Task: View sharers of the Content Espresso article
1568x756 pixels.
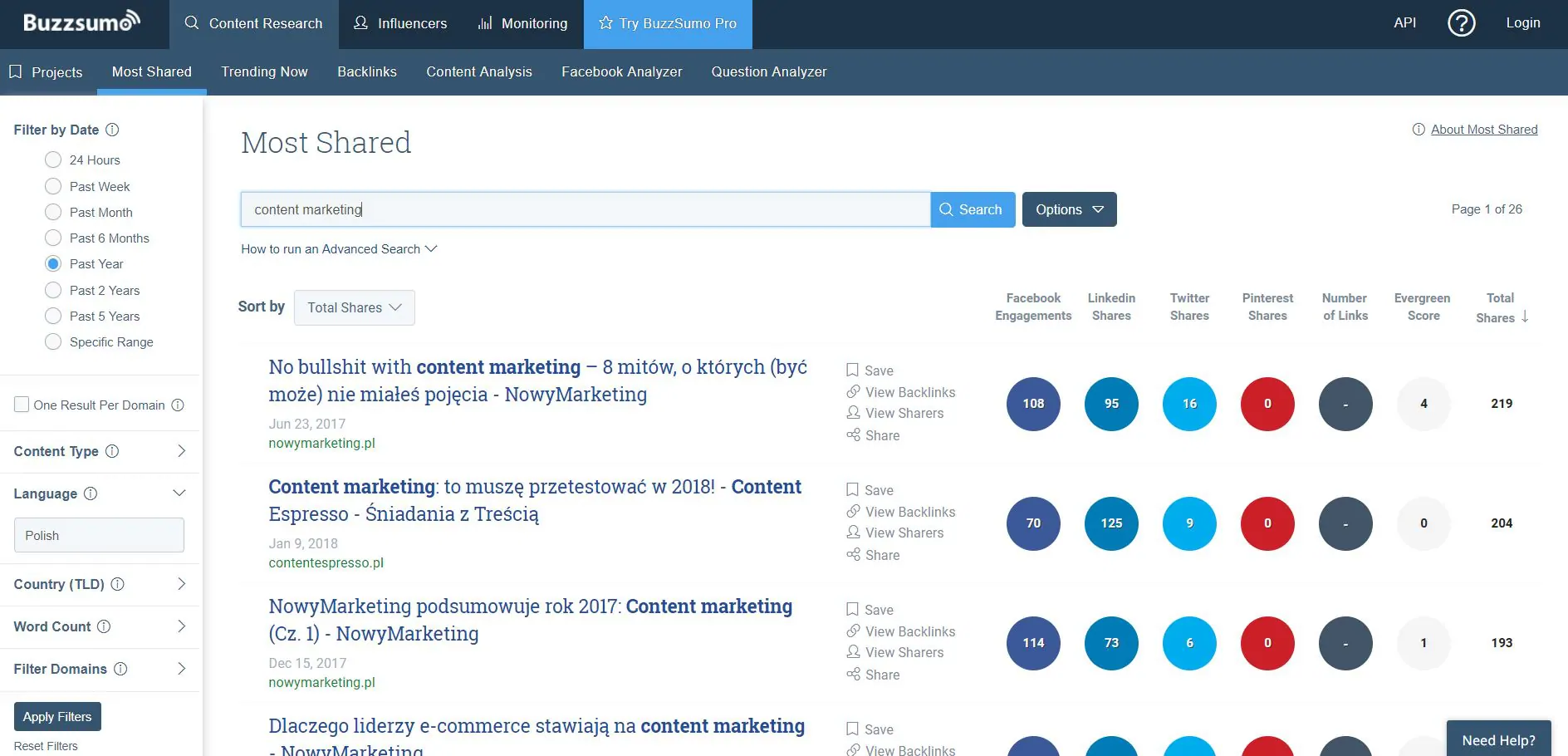Action: (x=894, y=533)
